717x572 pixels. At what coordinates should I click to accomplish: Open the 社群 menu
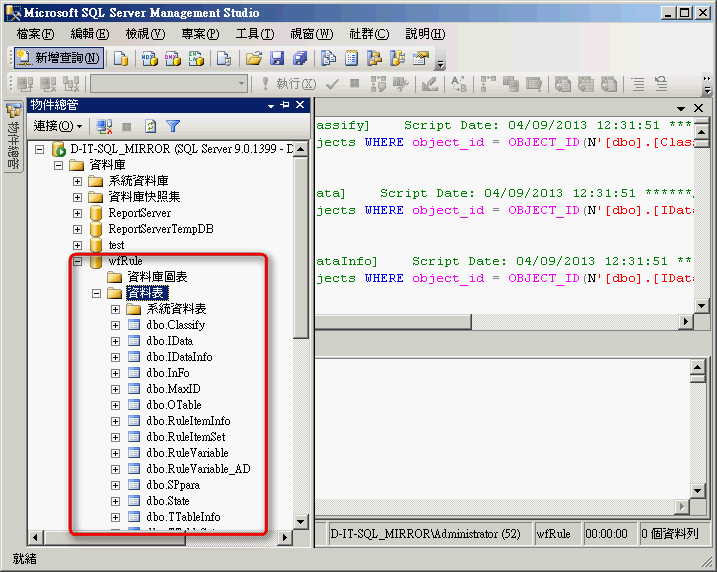[x=369, y=34]
